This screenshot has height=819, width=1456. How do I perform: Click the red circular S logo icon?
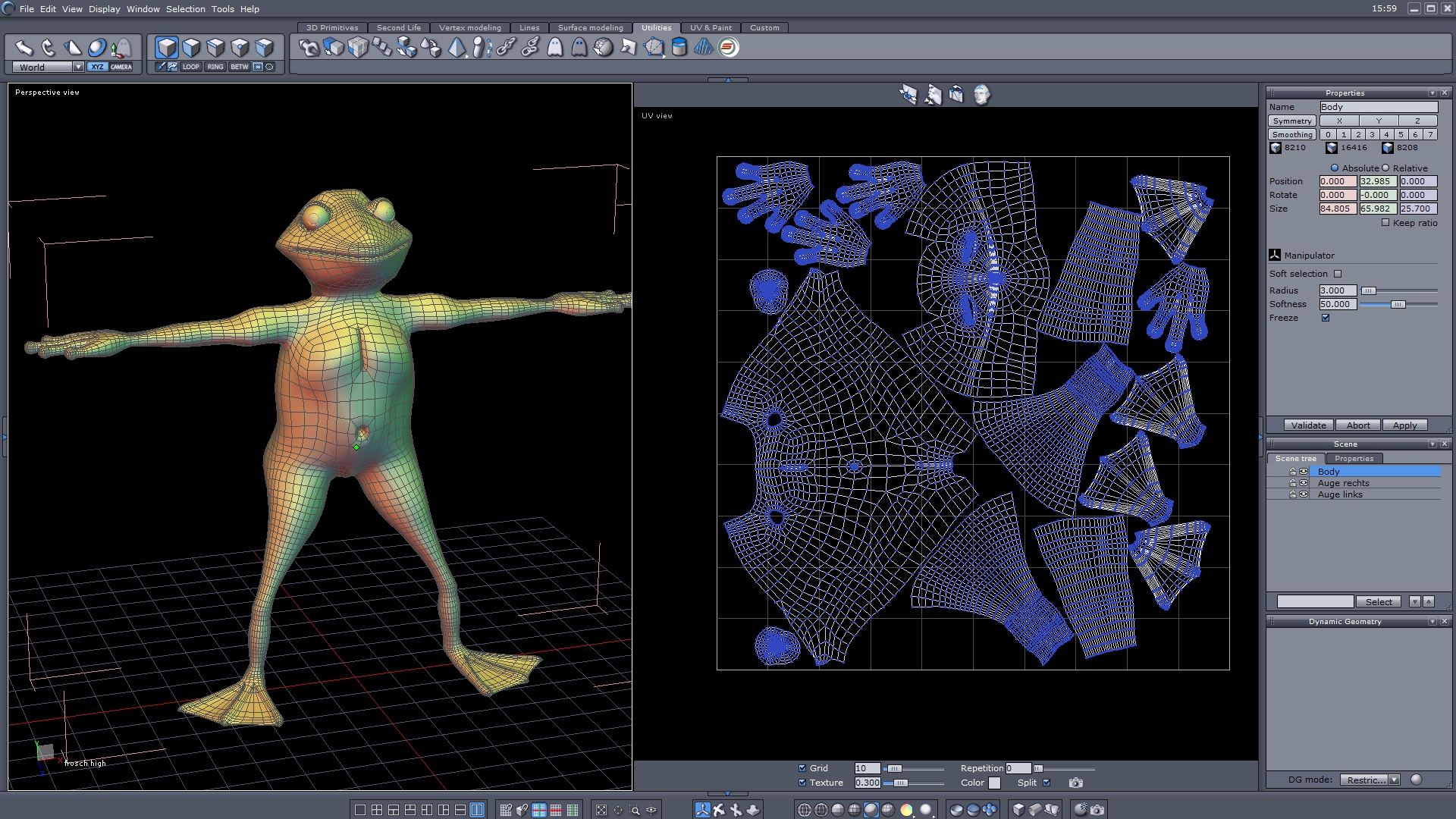point(728,47)
